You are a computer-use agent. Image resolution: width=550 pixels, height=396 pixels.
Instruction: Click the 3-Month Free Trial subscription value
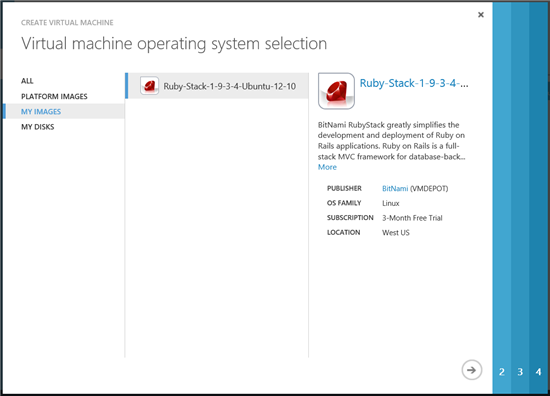tap(412, 218)
